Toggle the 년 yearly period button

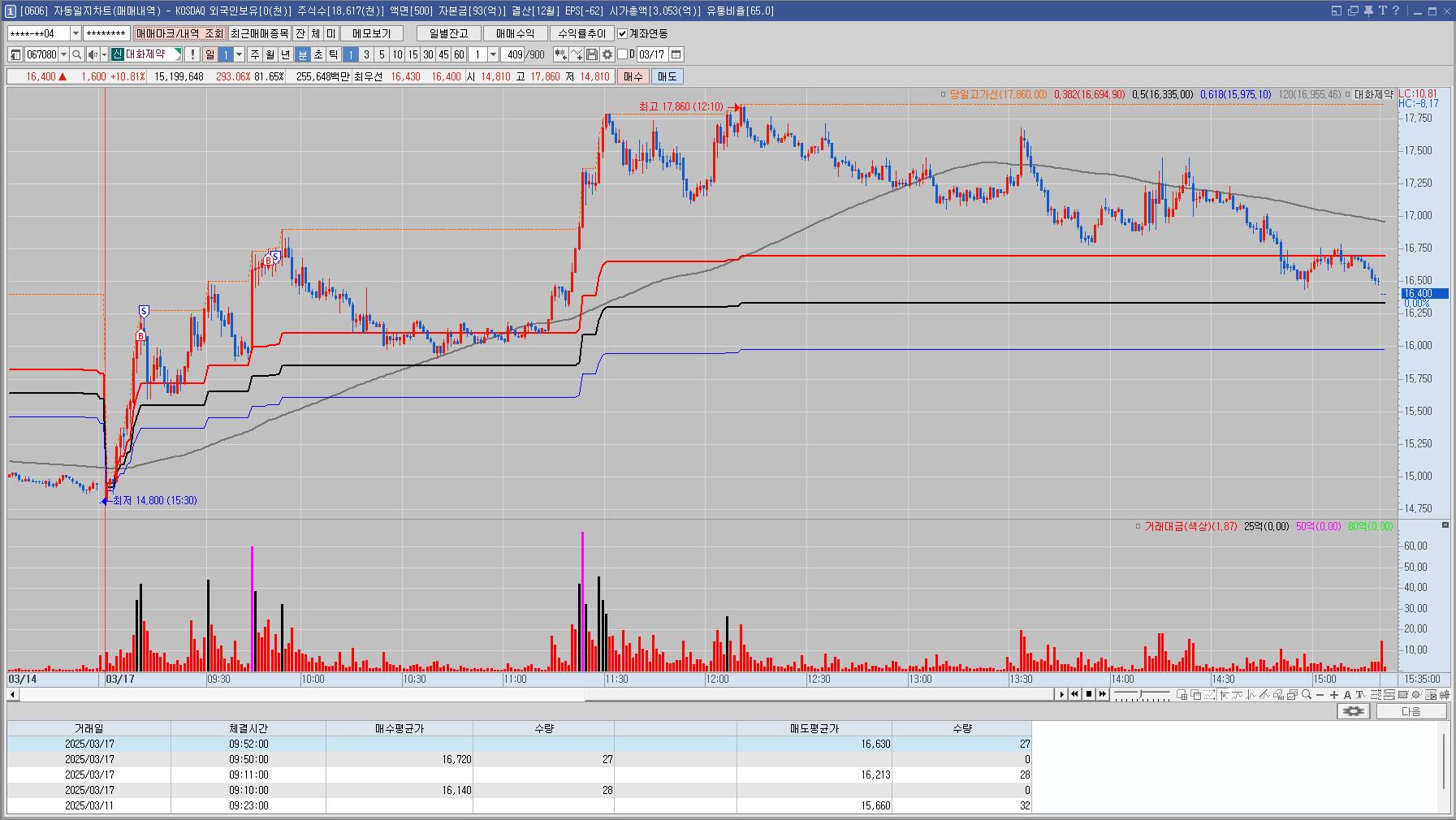coord(285,54)
